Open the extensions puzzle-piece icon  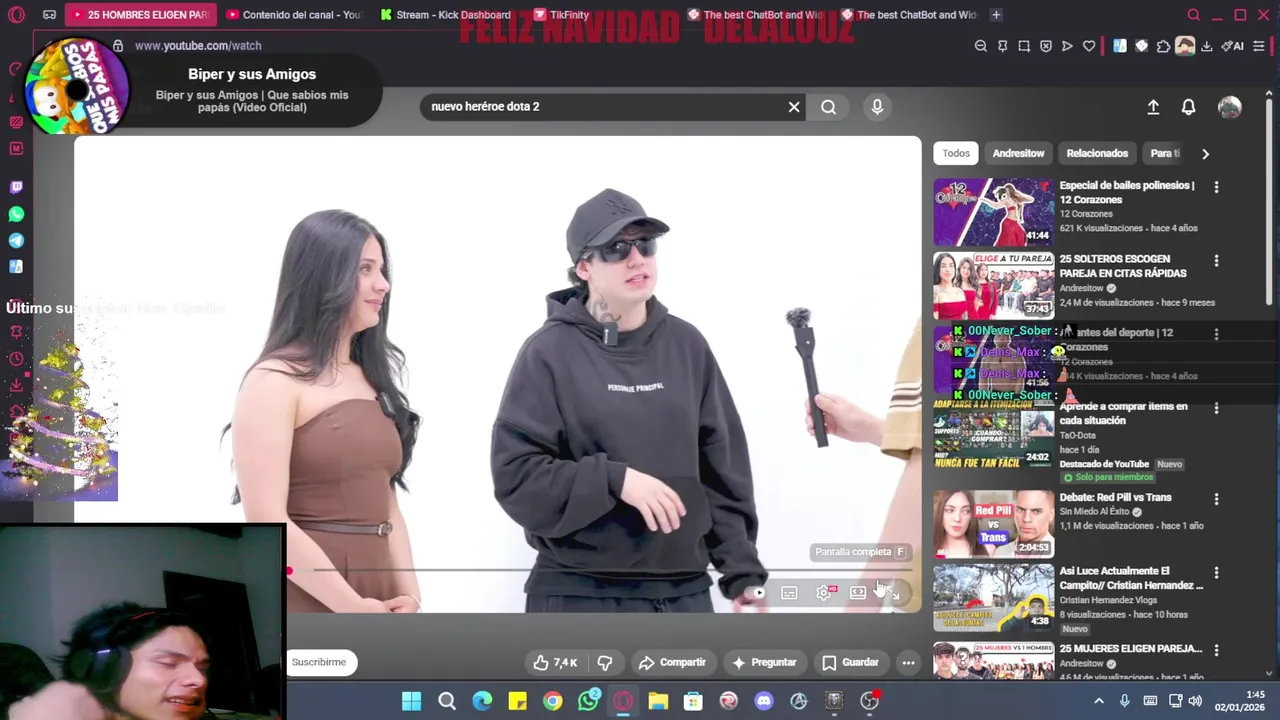[1163, 46]
